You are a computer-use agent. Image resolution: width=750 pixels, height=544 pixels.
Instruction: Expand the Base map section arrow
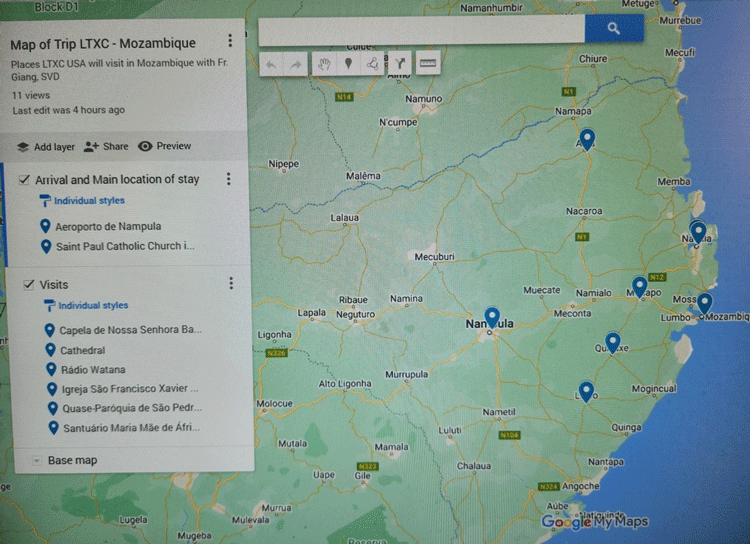(37, 461)
